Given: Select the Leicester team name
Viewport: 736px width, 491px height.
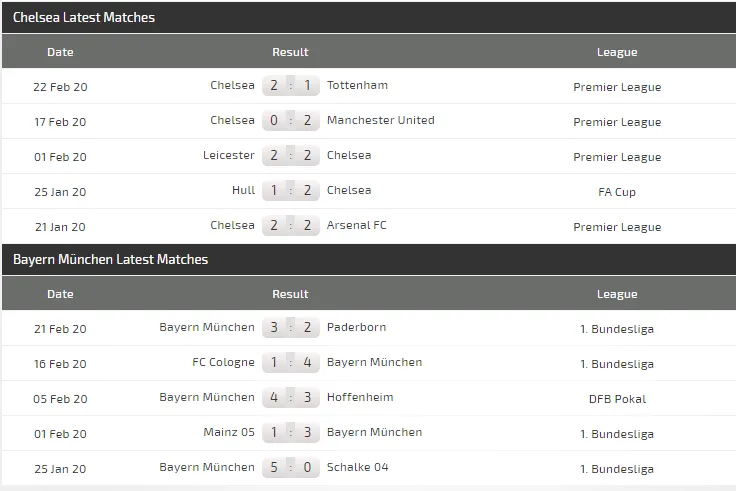Looking at the screenshot, I should (228, 156).
